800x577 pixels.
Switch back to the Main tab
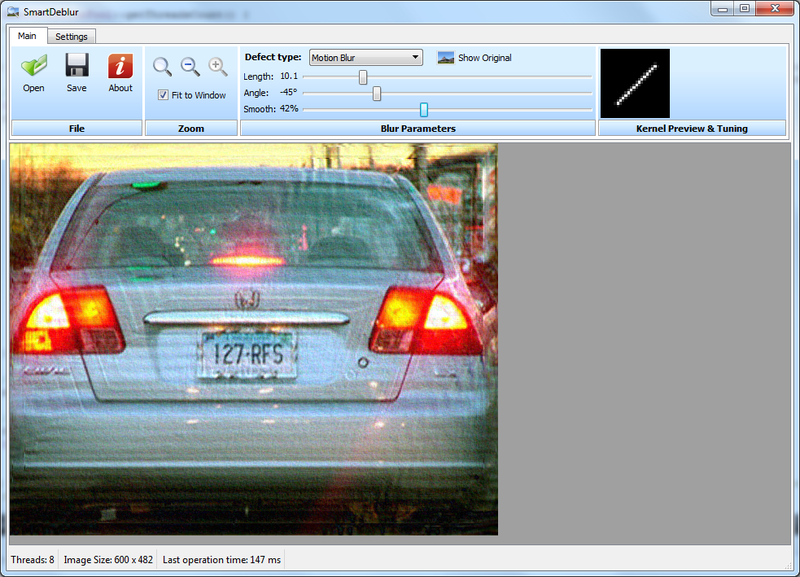point(26,35)
